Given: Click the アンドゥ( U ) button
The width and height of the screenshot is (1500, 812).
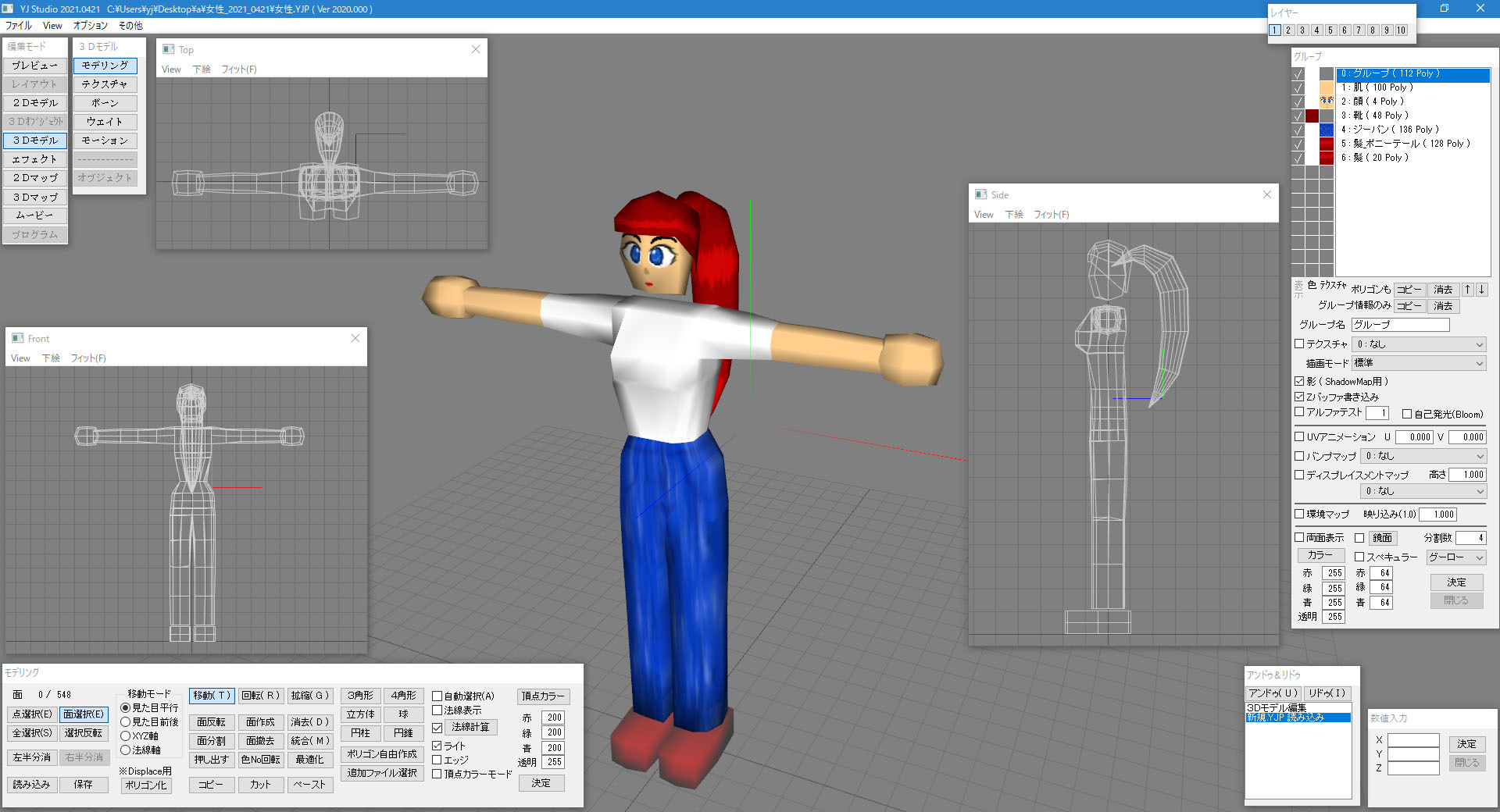Looking at the screenshot, I should 1273,693.
